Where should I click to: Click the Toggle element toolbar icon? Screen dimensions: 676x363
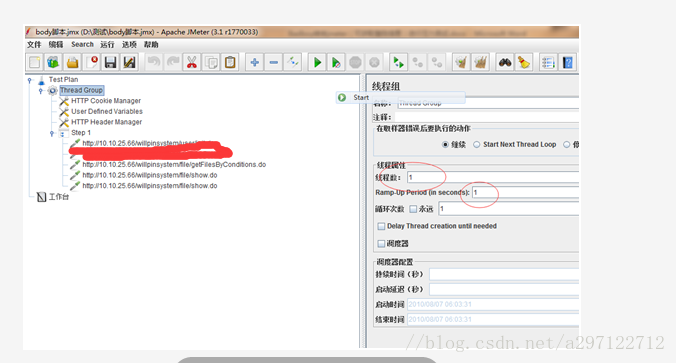293,63
